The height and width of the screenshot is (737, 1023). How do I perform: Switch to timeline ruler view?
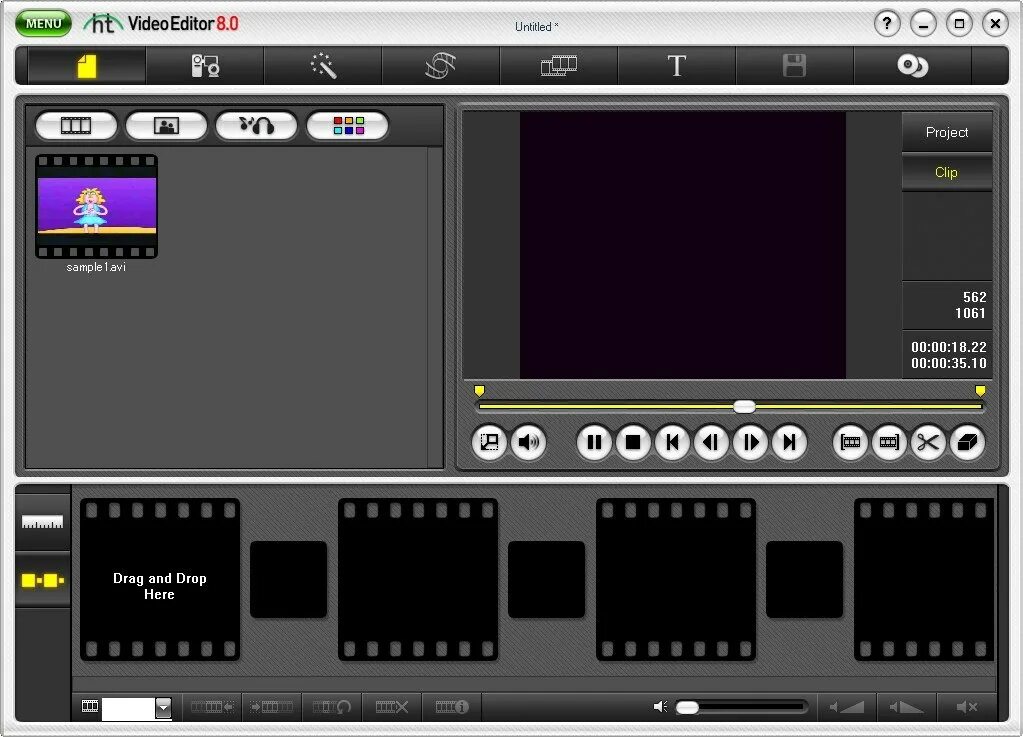42,522
